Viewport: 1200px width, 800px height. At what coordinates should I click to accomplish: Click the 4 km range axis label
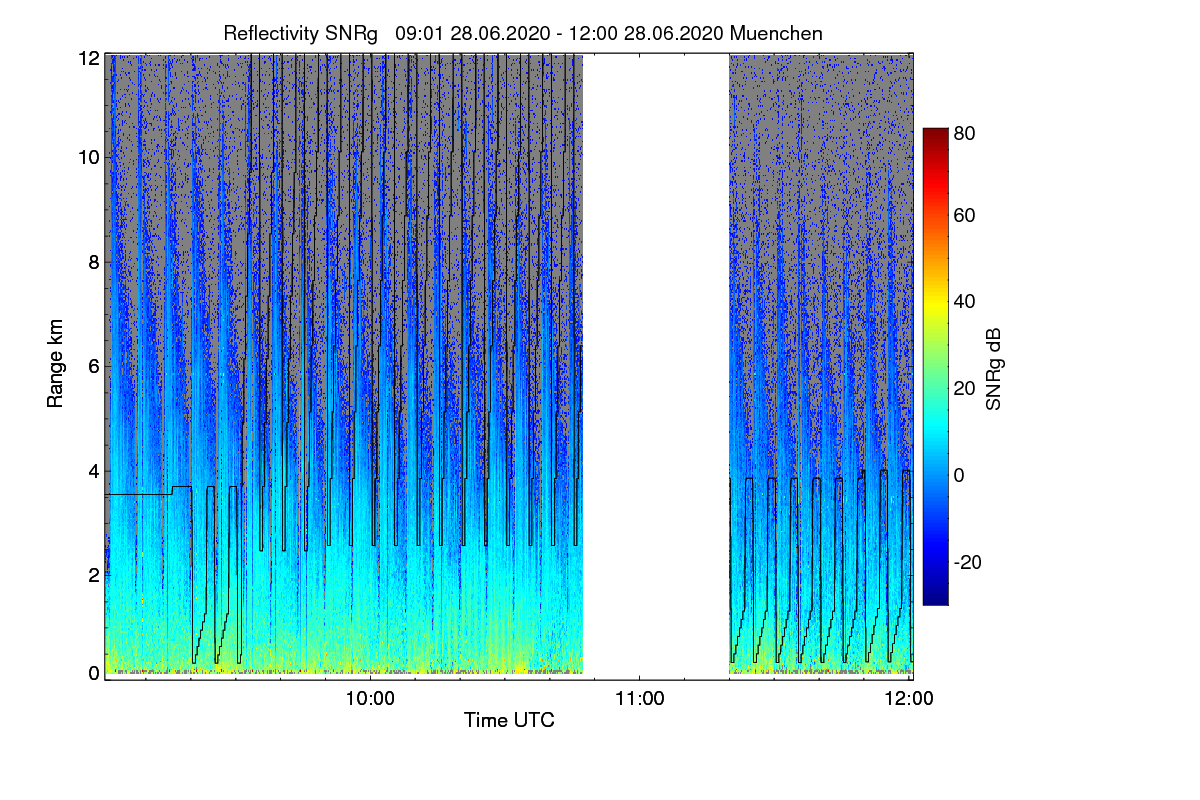pos(93,470)
